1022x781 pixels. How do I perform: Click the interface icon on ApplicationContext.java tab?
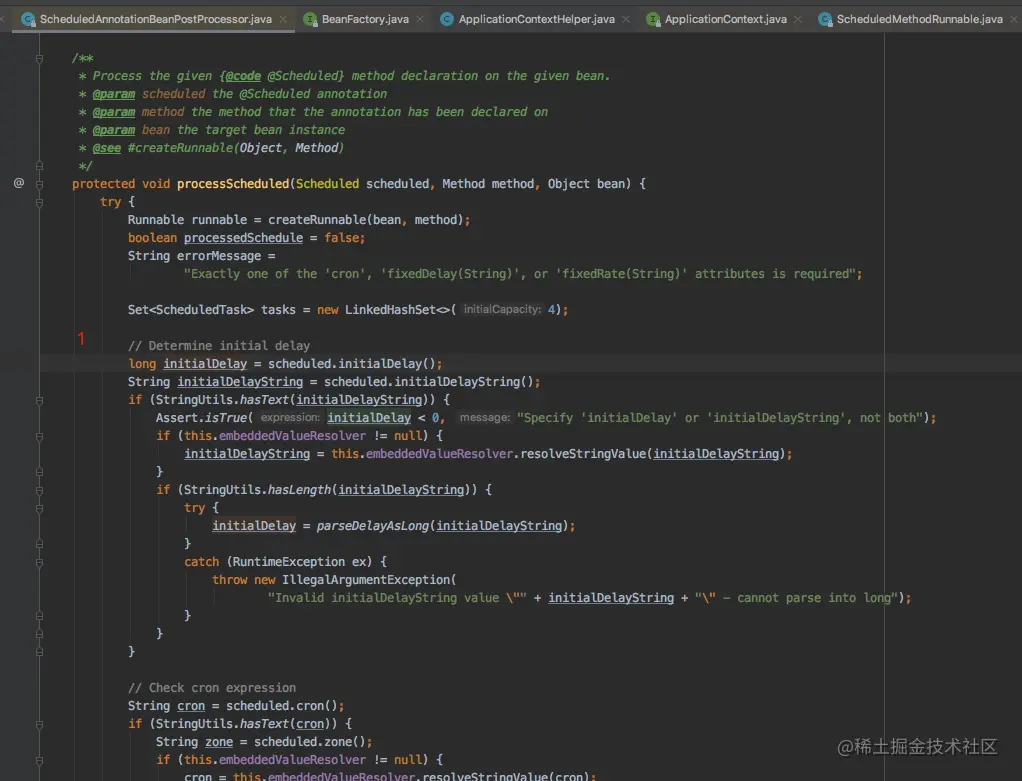tap(653, 20)
